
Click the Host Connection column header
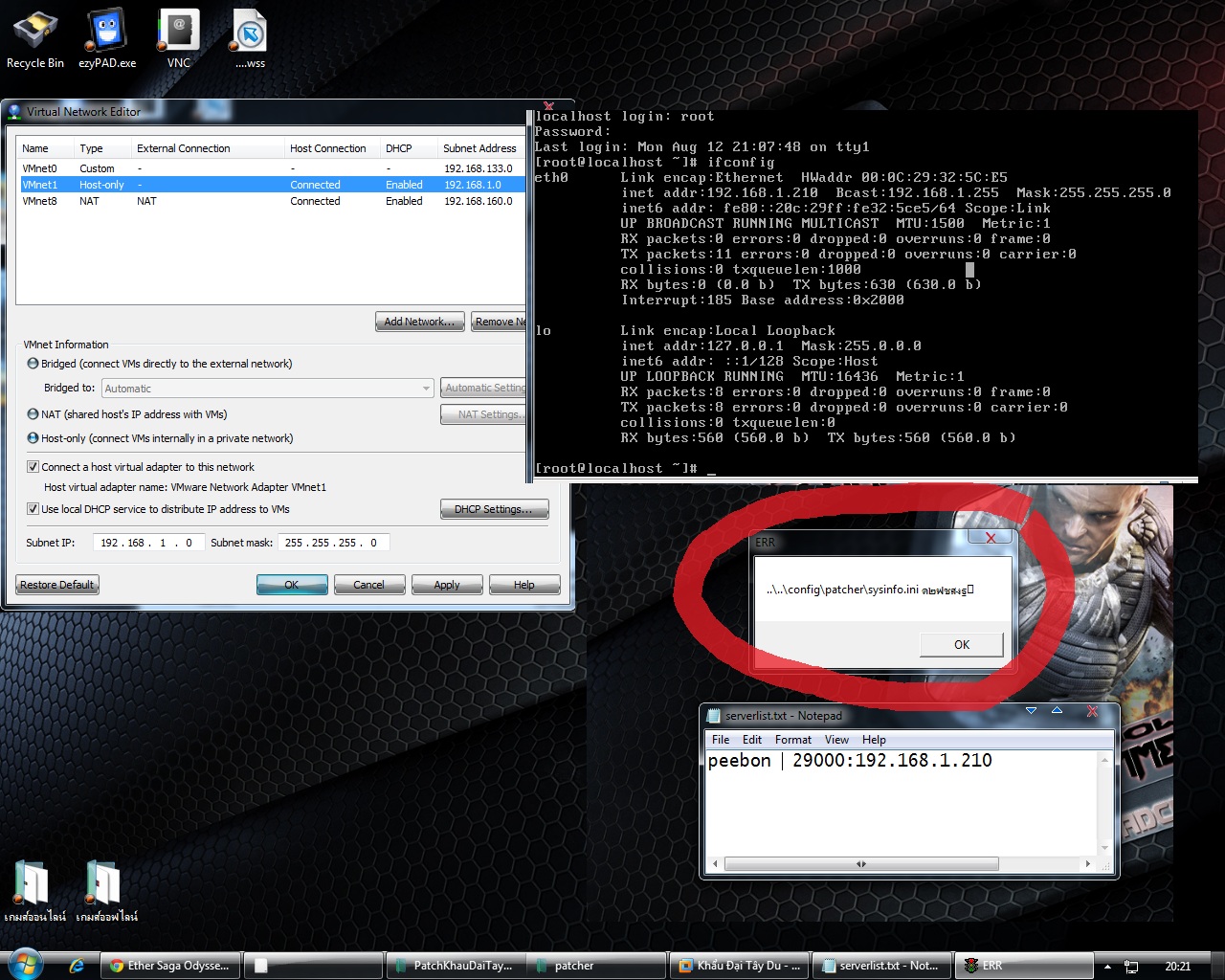click(332, 148)
